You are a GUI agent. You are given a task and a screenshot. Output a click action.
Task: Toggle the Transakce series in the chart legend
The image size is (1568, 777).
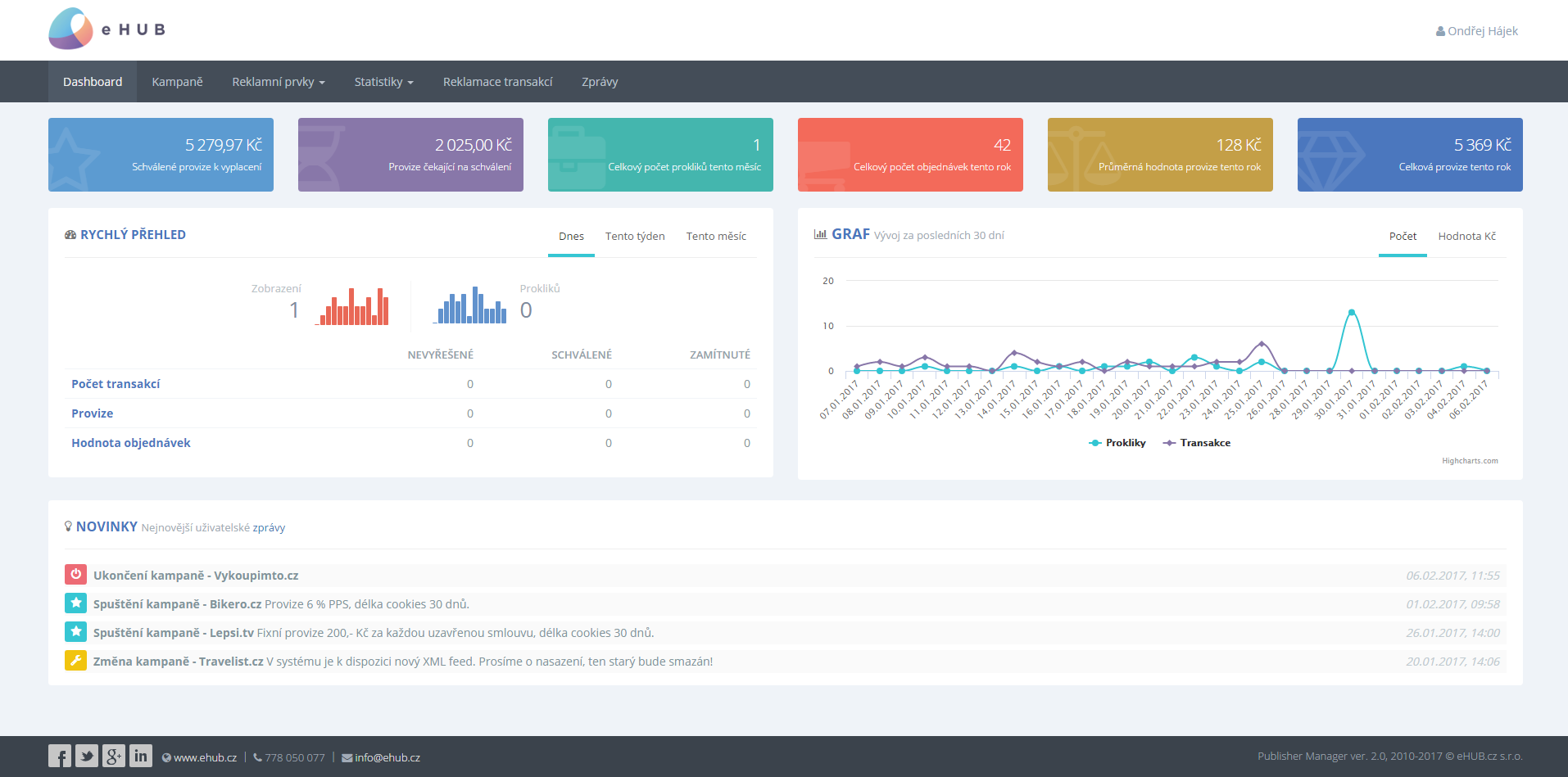(x=1196, y=443)
